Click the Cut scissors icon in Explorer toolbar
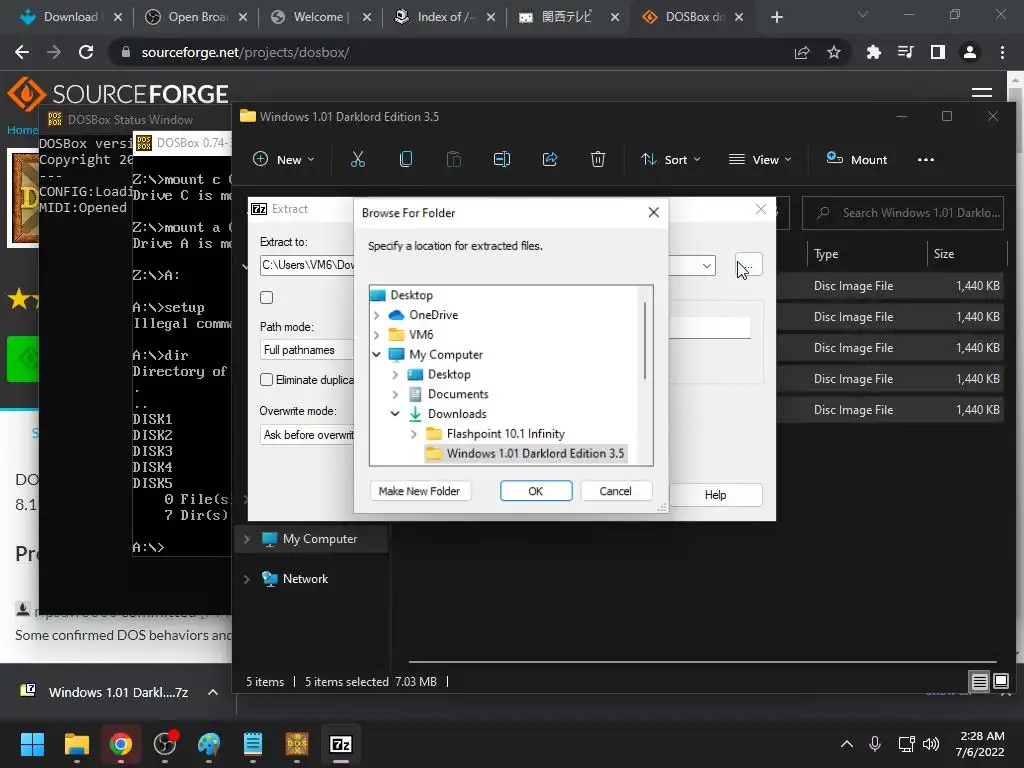 click(x=358, y=159)
